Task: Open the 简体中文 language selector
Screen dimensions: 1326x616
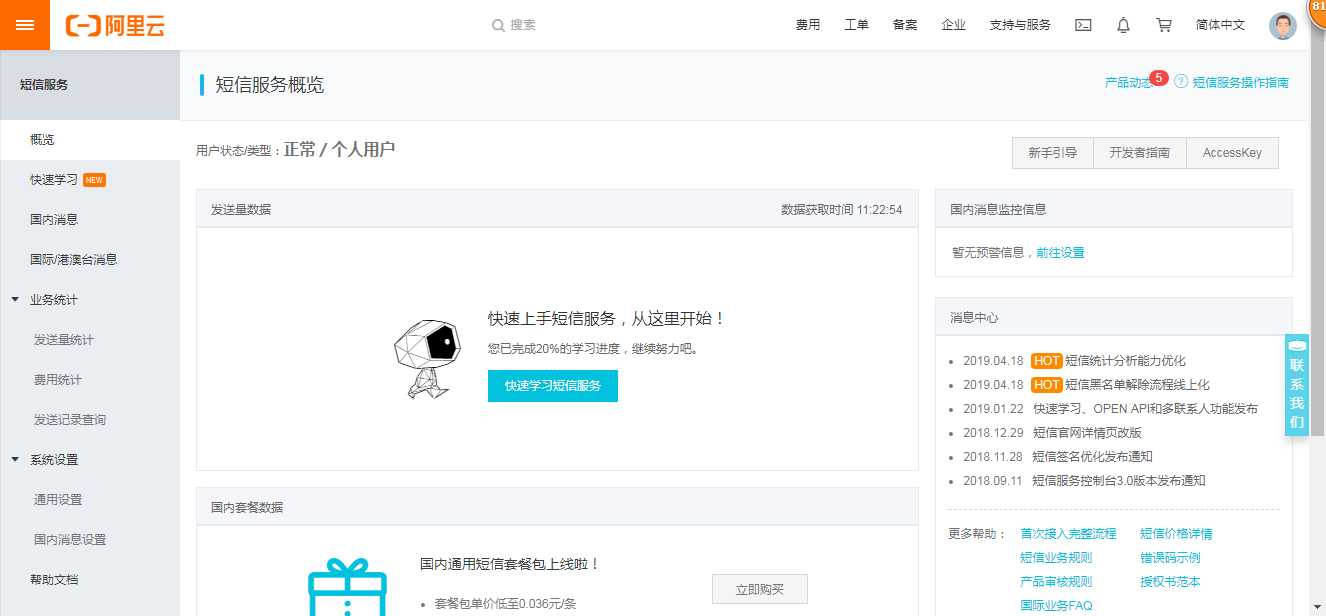Action: tap(1220, 25)
